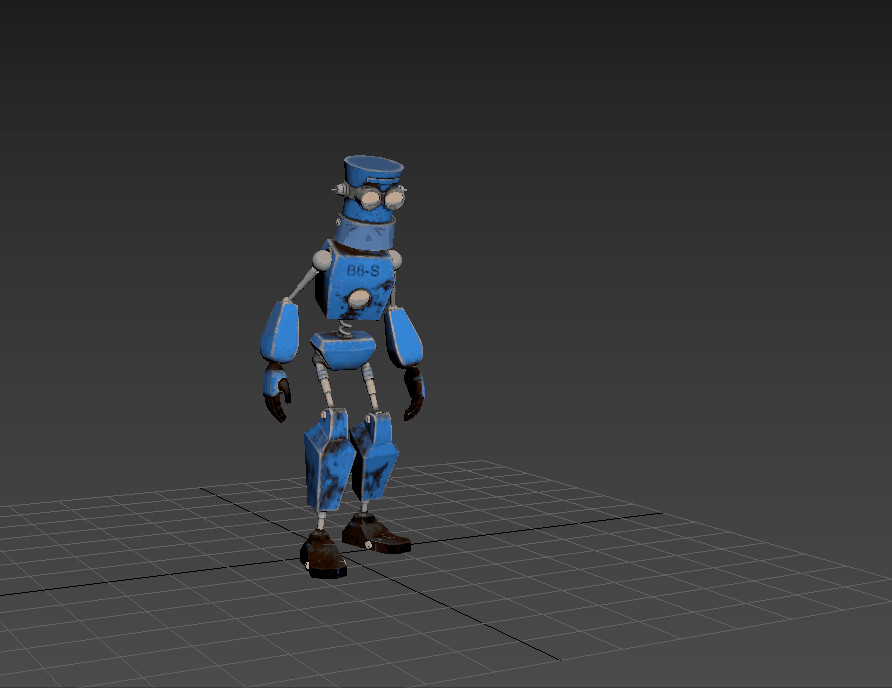The image size is (892, 688).
Task: Click the blue forearm attached to thin rod
Action: [x=280, y=331]
